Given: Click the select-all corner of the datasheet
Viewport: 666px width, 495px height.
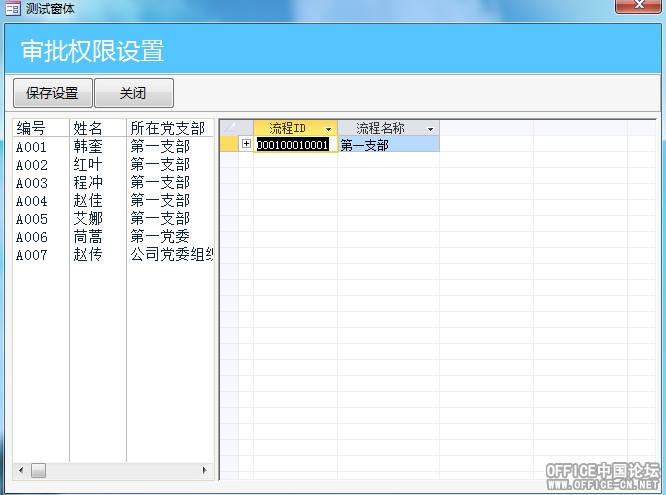Looking at the screenshot, I should [230, 128].
